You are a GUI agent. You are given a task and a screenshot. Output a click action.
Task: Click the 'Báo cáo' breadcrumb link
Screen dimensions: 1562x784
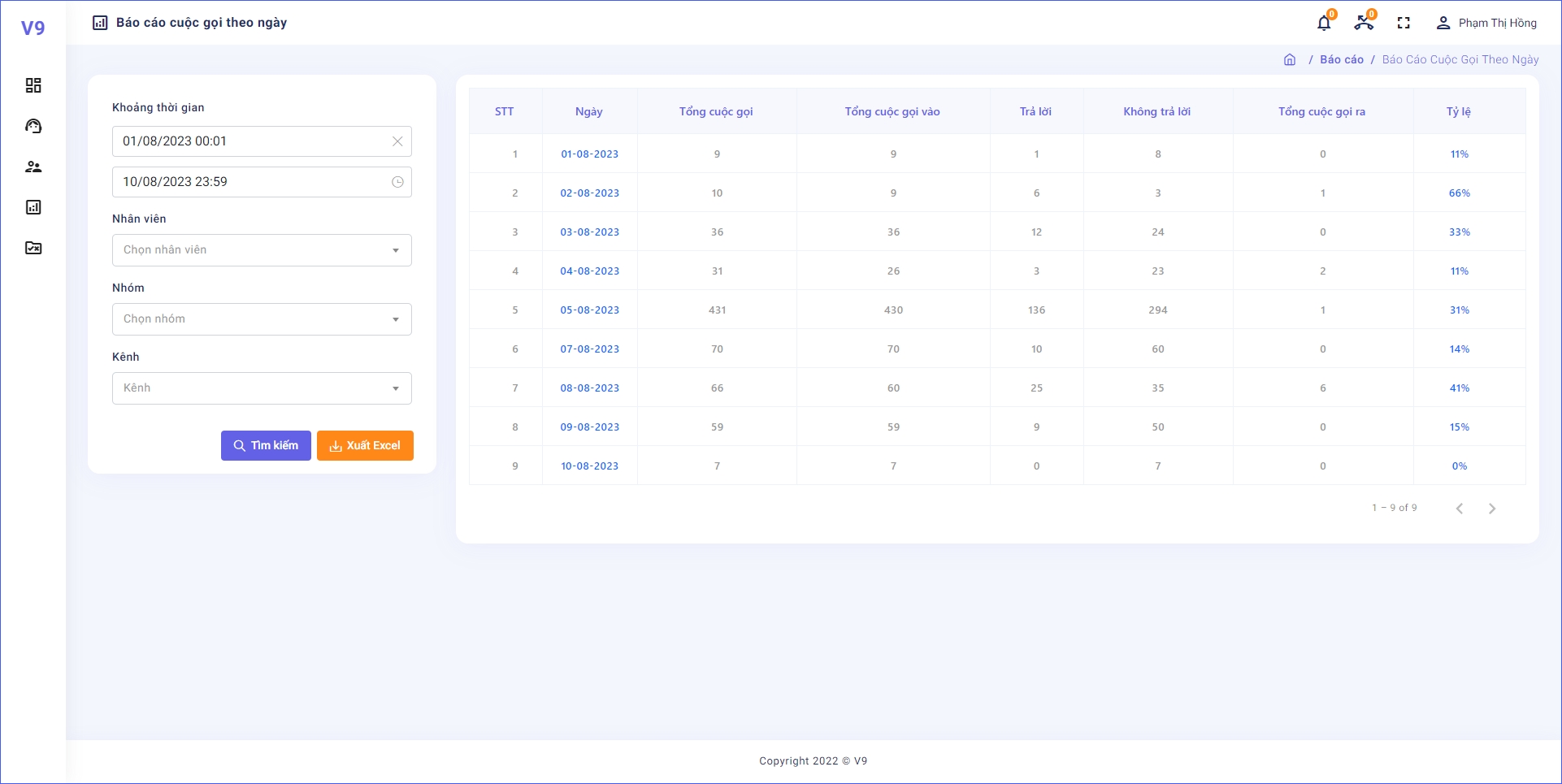point(1341,59)
